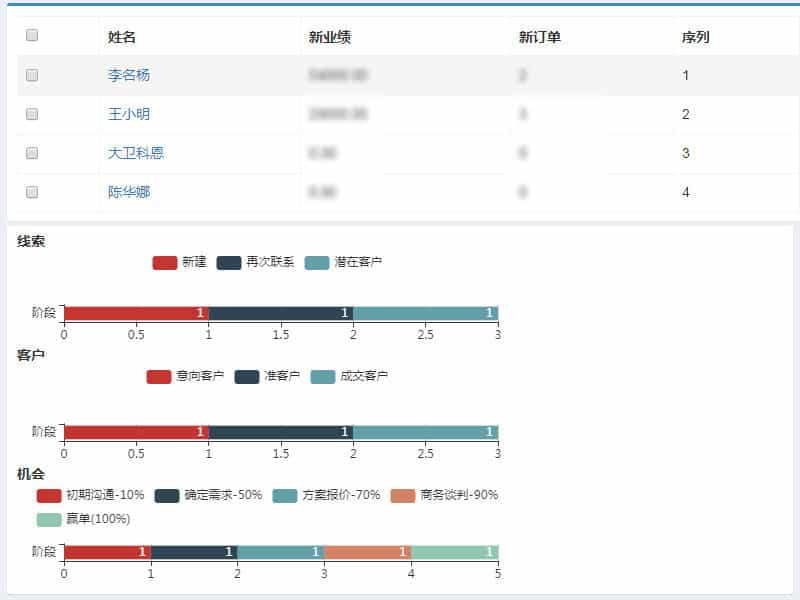800x600 pixels.
Task: Click the 新业绩 column header
Action: [329, 37]
